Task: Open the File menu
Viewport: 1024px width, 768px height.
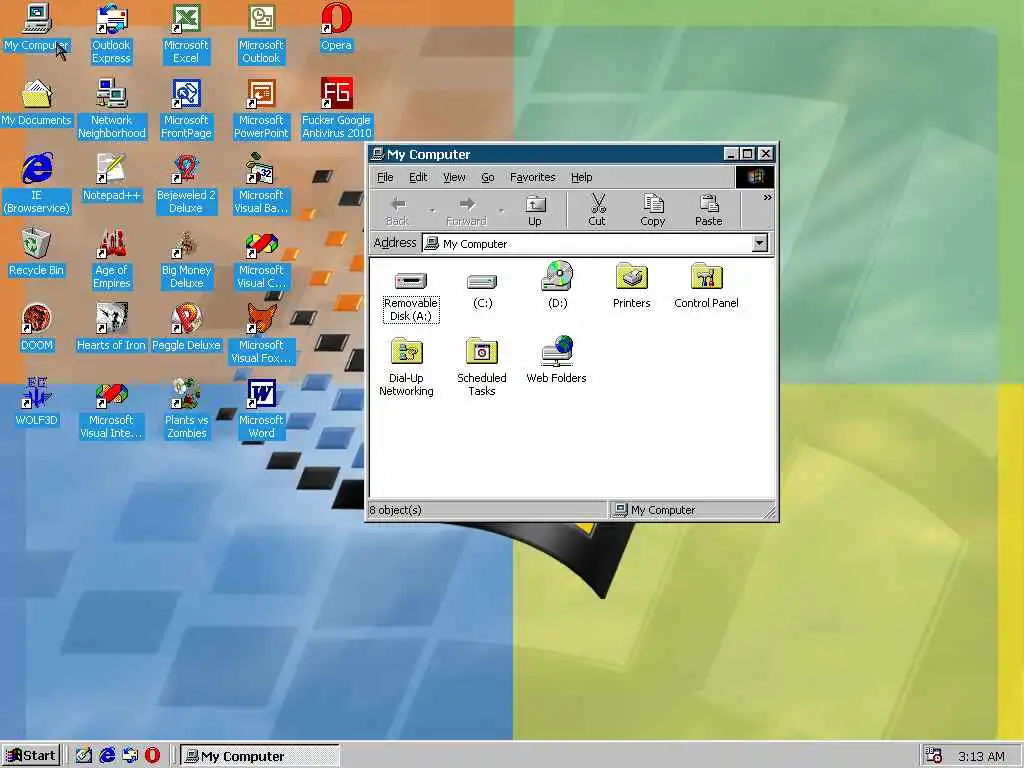Action: (385, 177)
